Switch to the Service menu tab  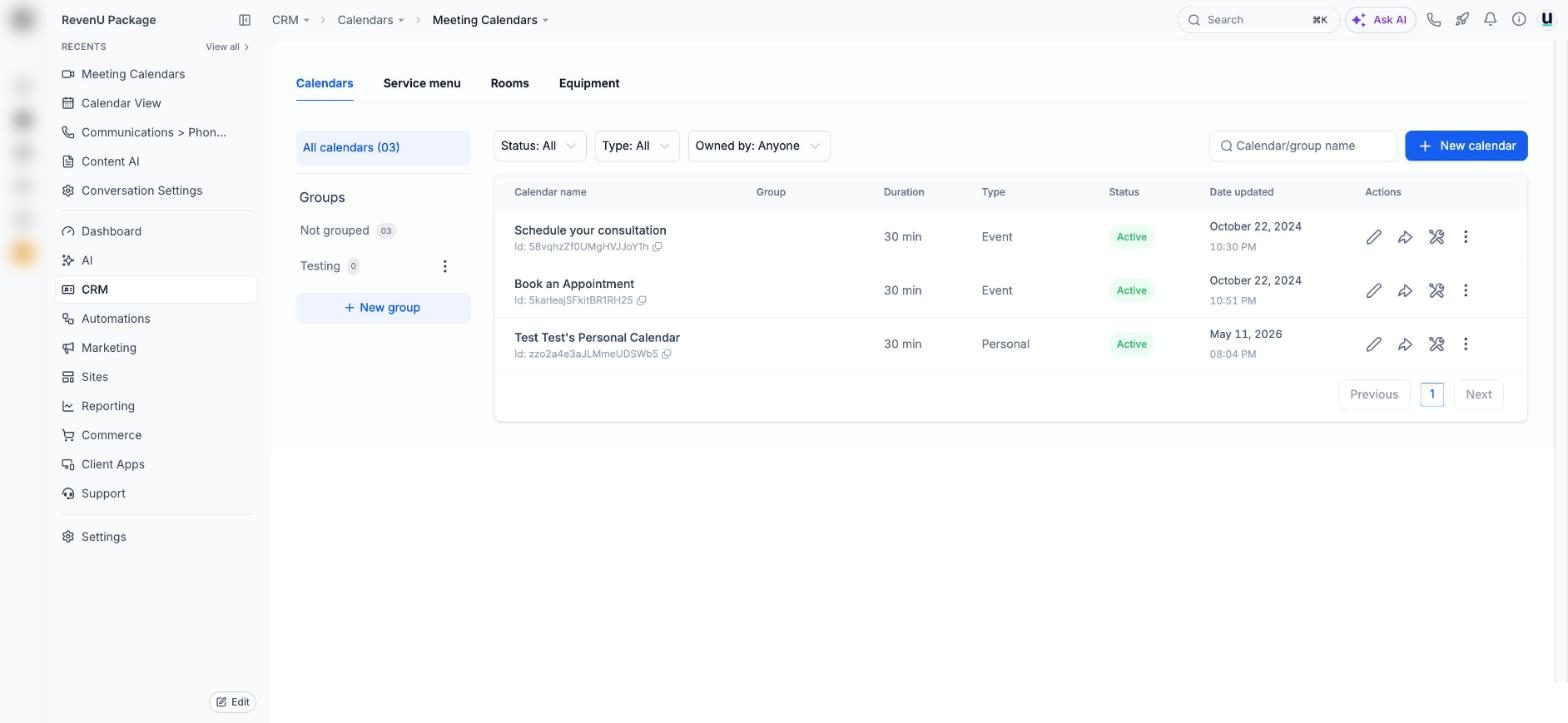coord(422,83)
